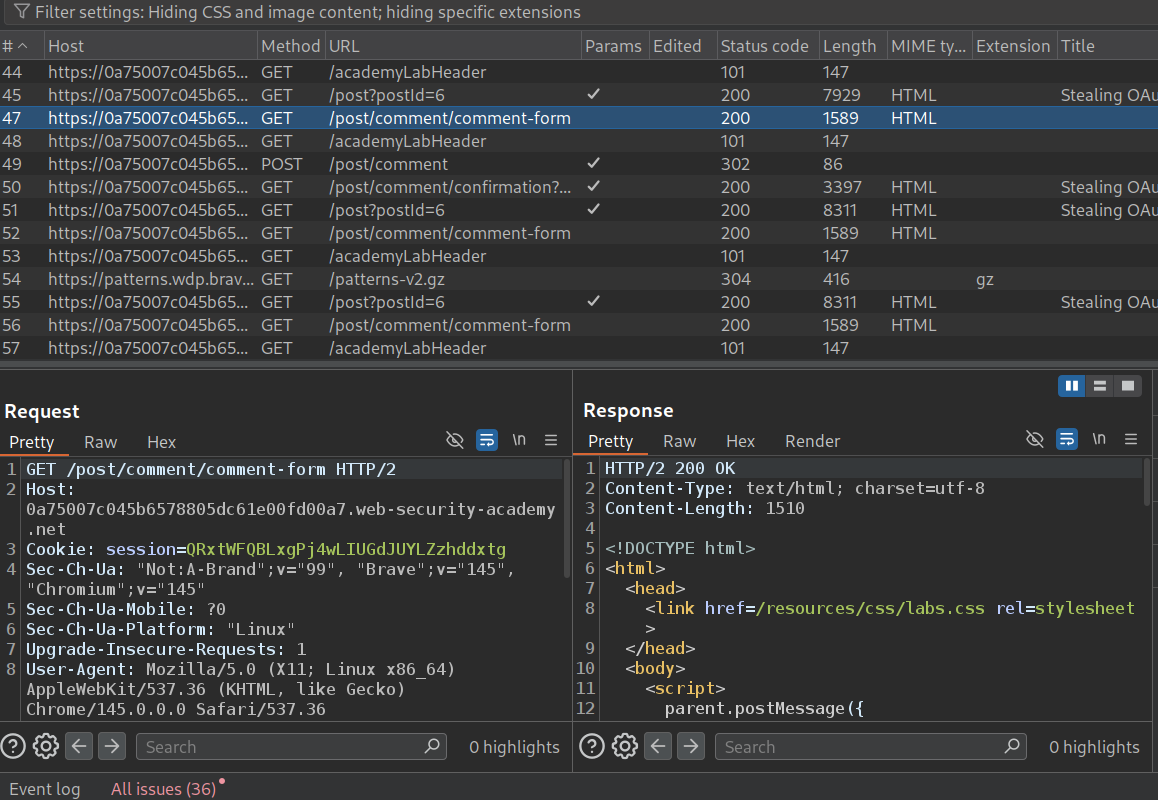This screenshot has height=800, width=1158.
Task: Open the filter settings bar
Action: pos(300,13)
